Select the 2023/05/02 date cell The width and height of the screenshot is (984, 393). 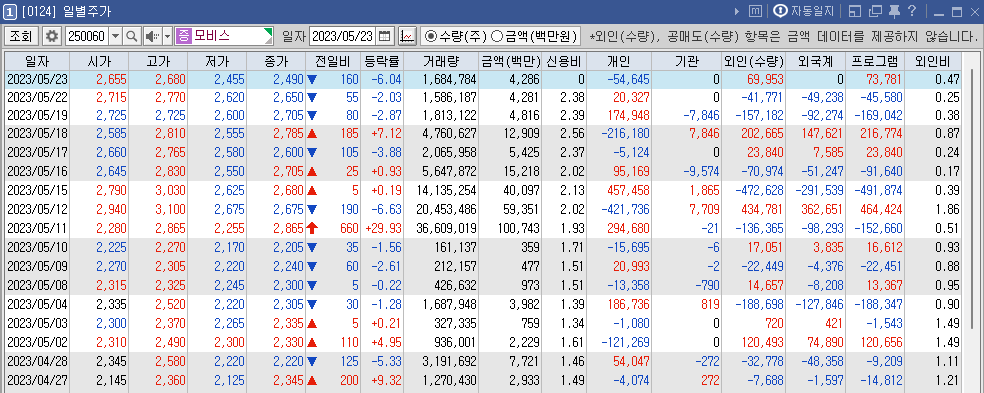(36, 342)
